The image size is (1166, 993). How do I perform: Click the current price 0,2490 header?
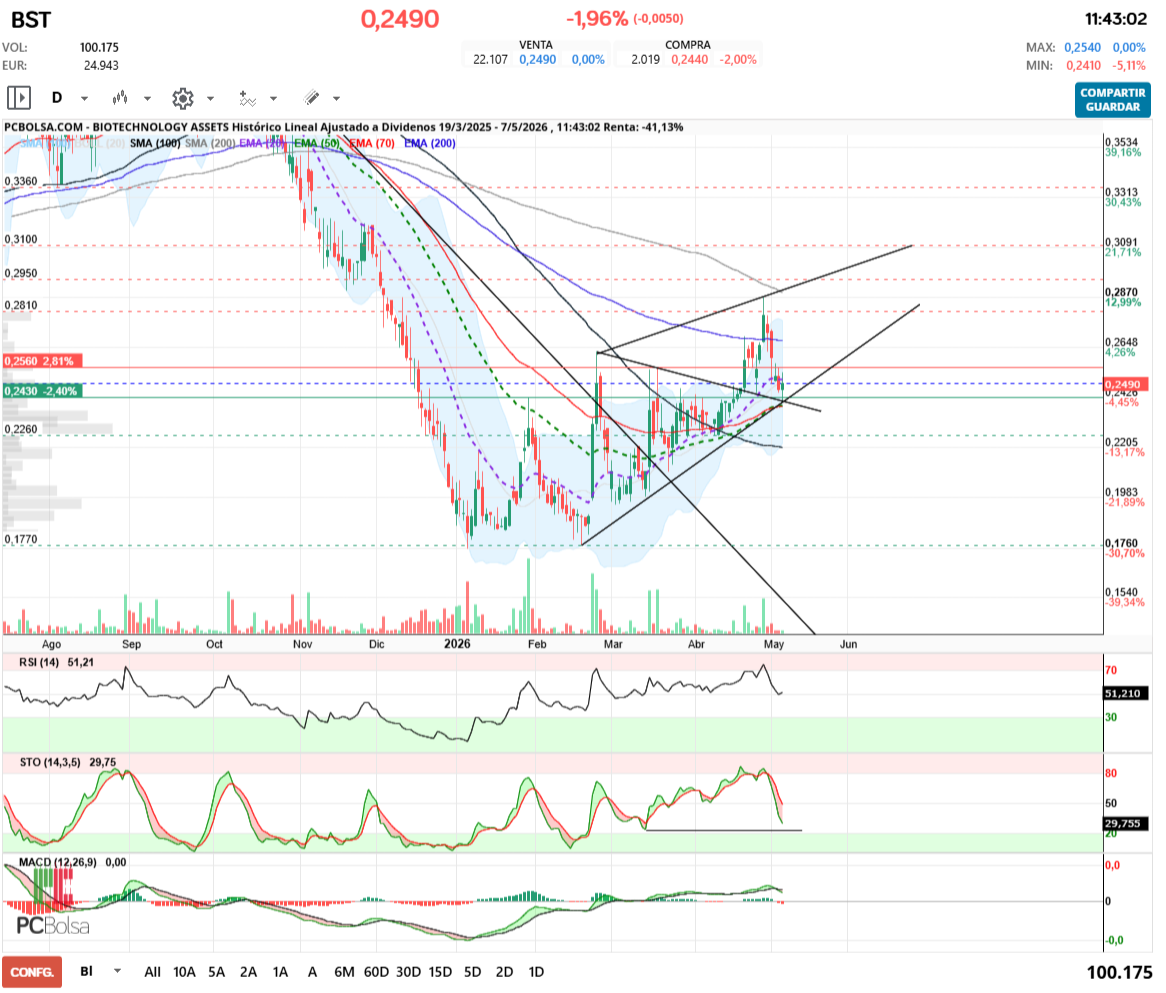(400, 19)
